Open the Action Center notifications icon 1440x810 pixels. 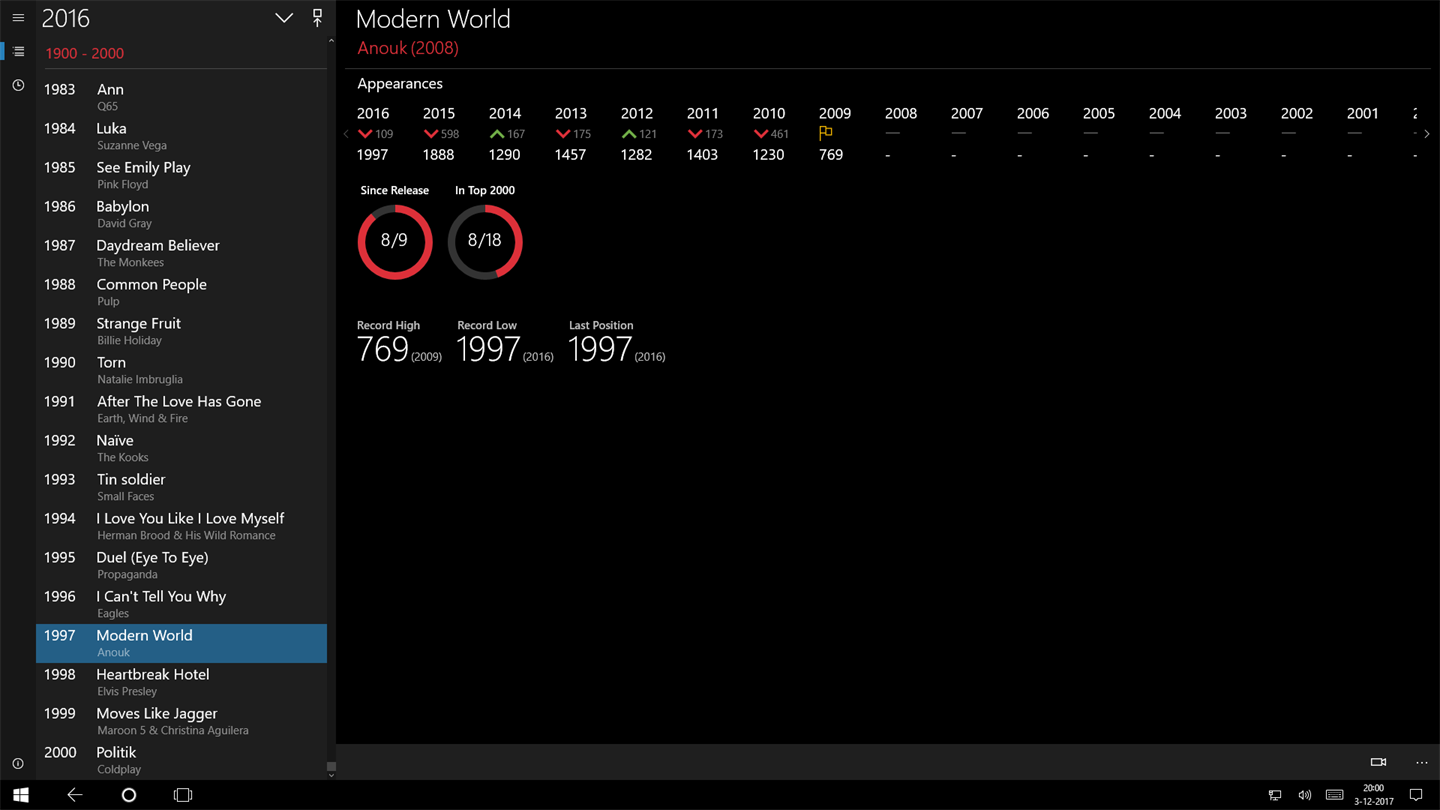pyautogui.click(x=1416, y=795)
